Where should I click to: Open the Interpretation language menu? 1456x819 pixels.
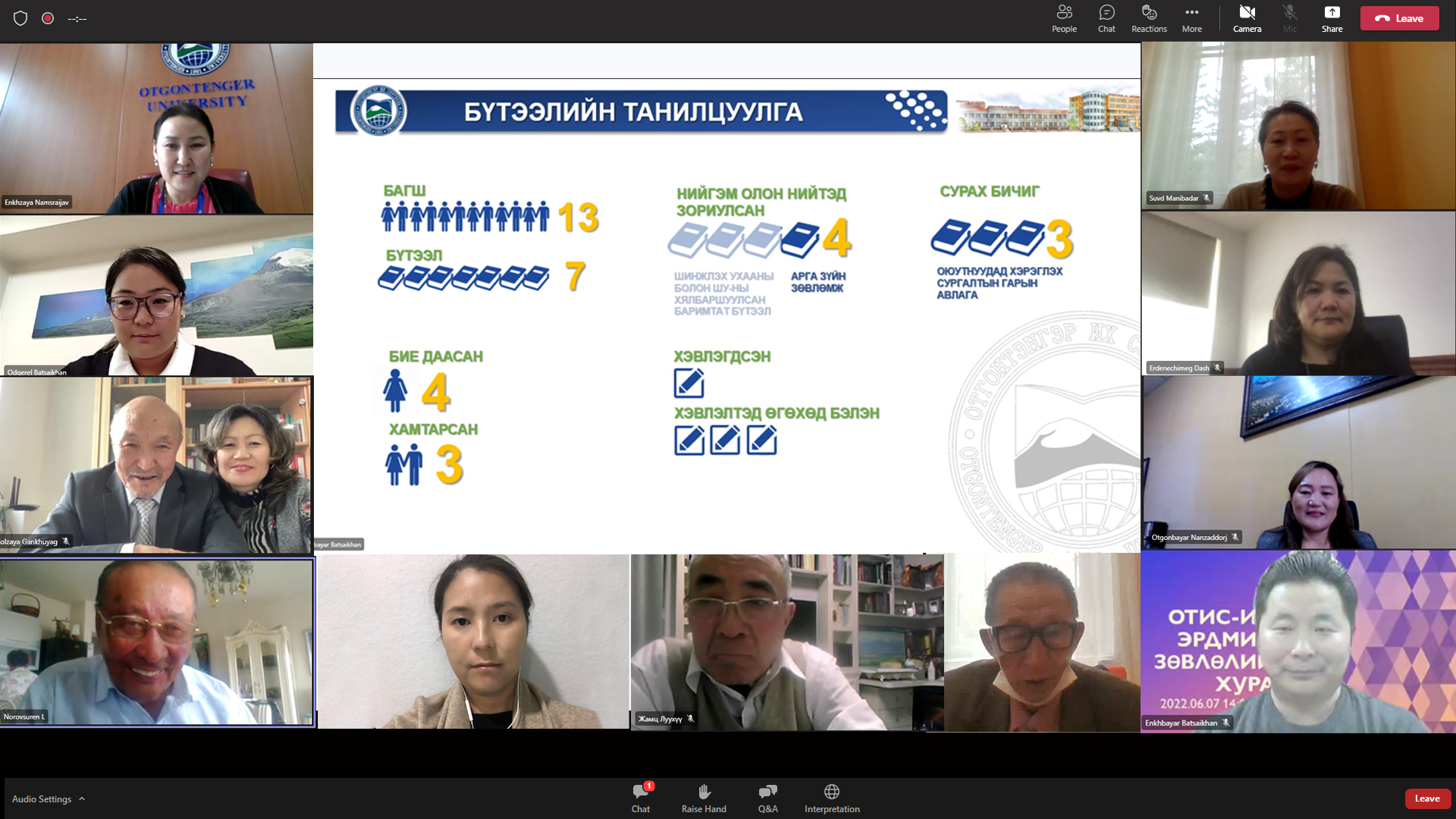(832, 799)
